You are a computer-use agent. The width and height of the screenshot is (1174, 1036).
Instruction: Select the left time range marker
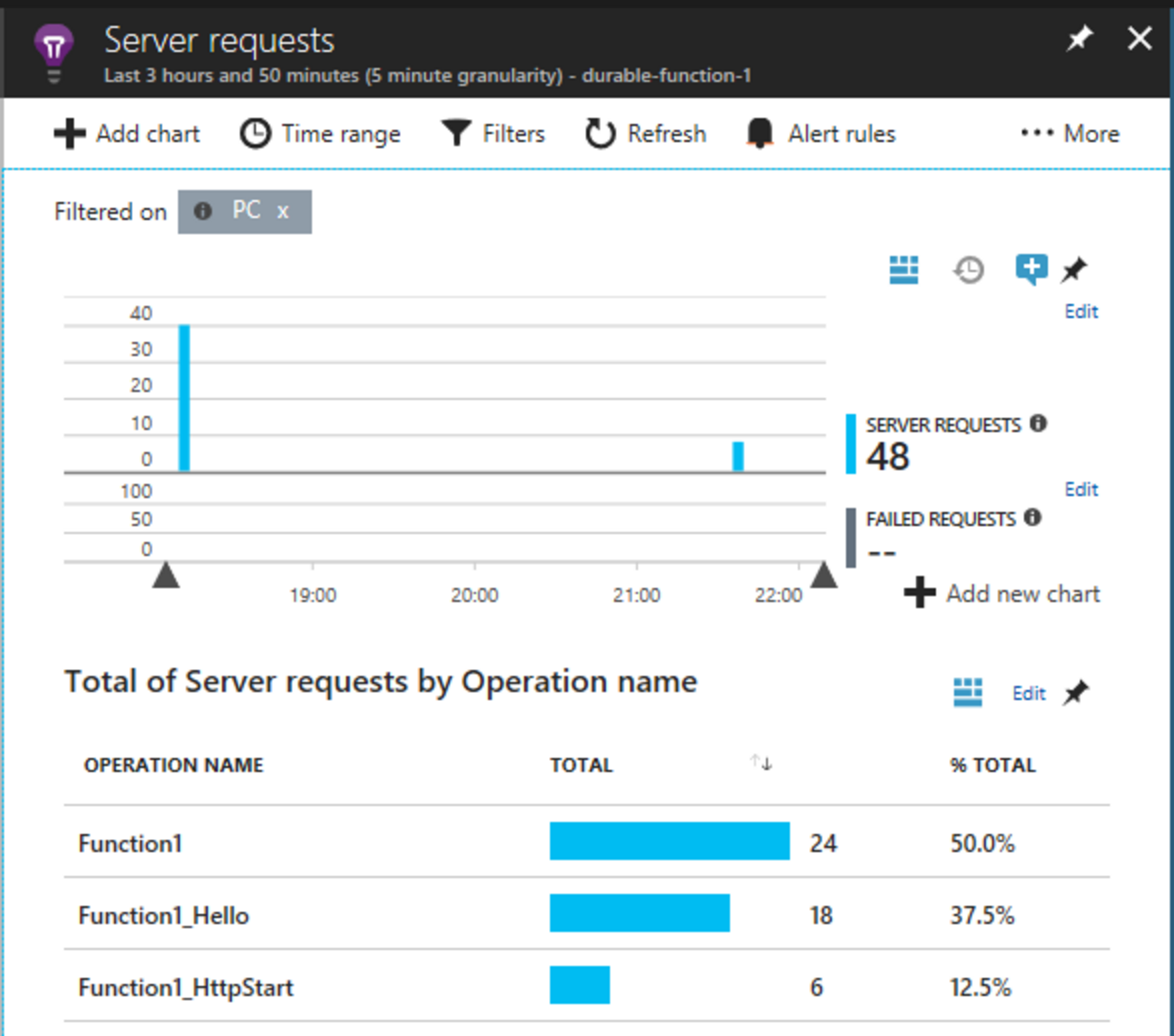pos(165,575)
